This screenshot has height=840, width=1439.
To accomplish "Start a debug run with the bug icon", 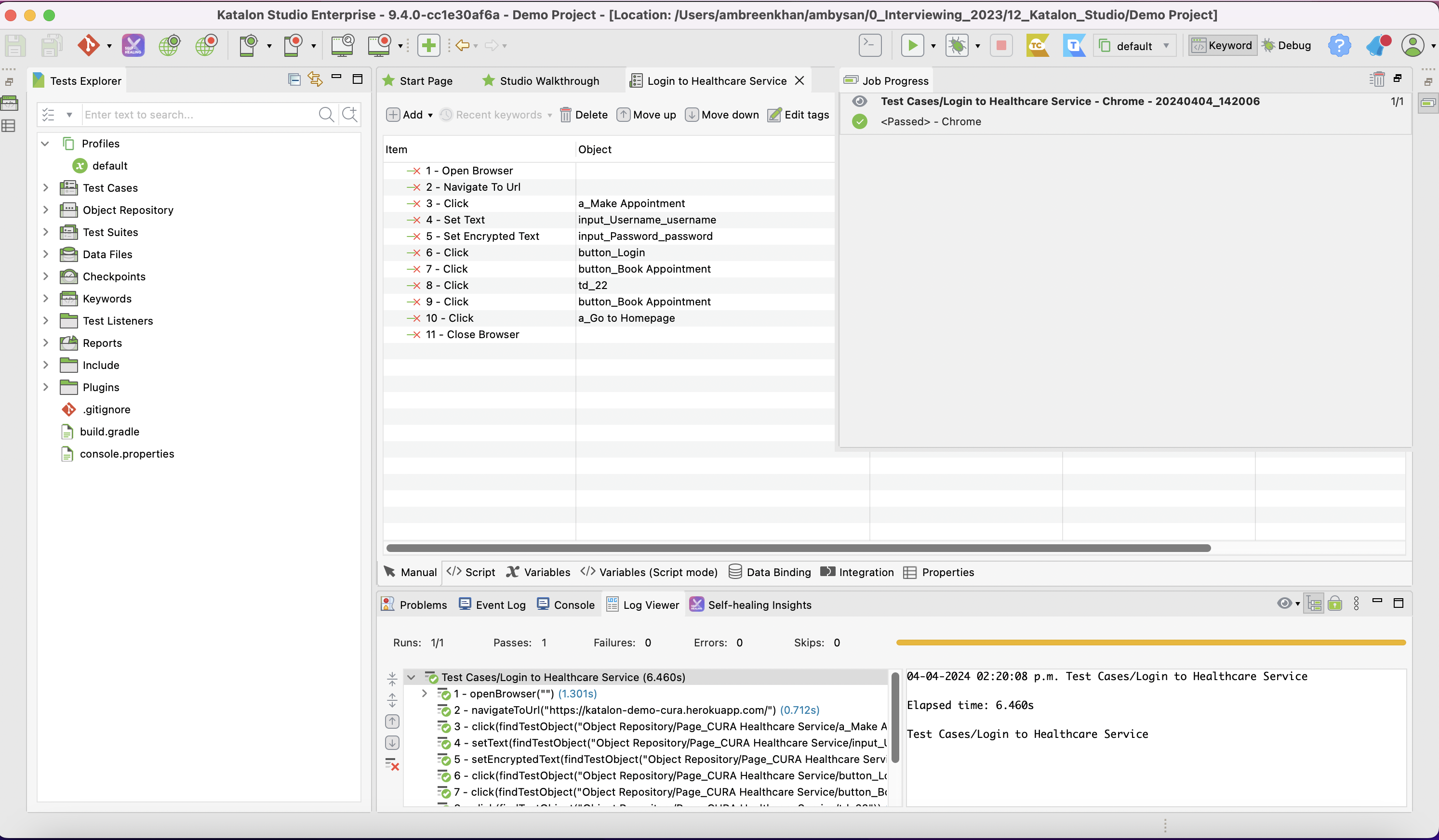I will (x=957, y=46).
